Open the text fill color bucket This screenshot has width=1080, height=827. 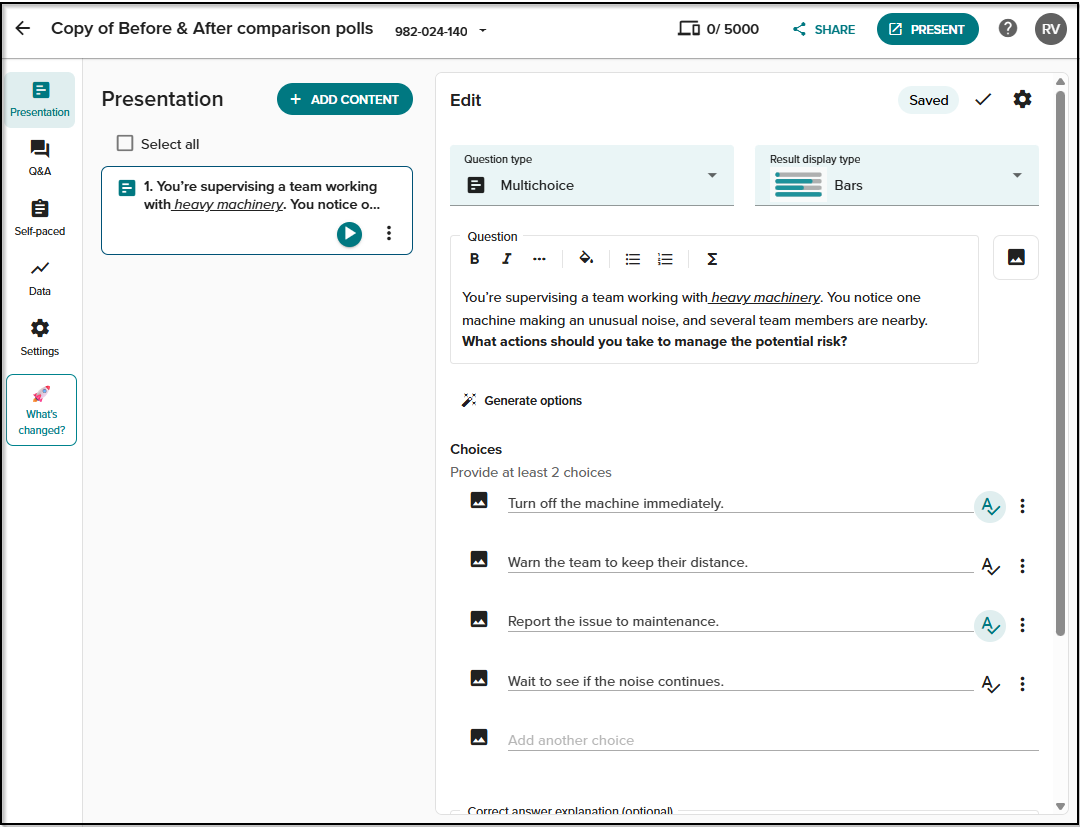click(586, 258)
